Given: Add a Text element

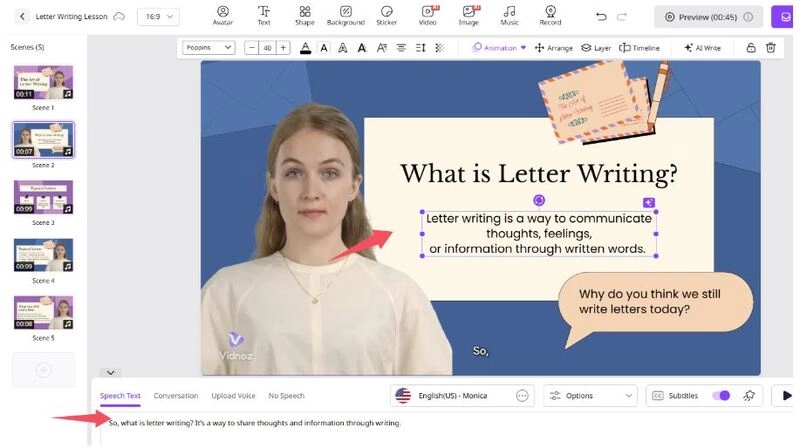Looking at the screenshot, I should point(264,16).
